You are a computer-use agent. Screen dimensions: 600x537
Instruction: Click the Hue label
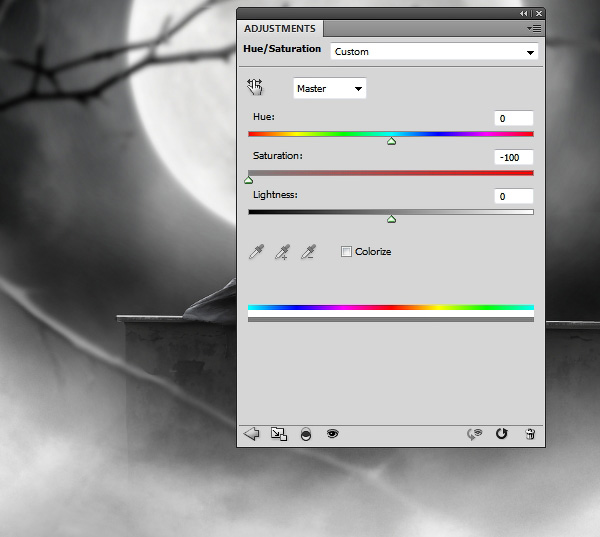click(264, 117)
